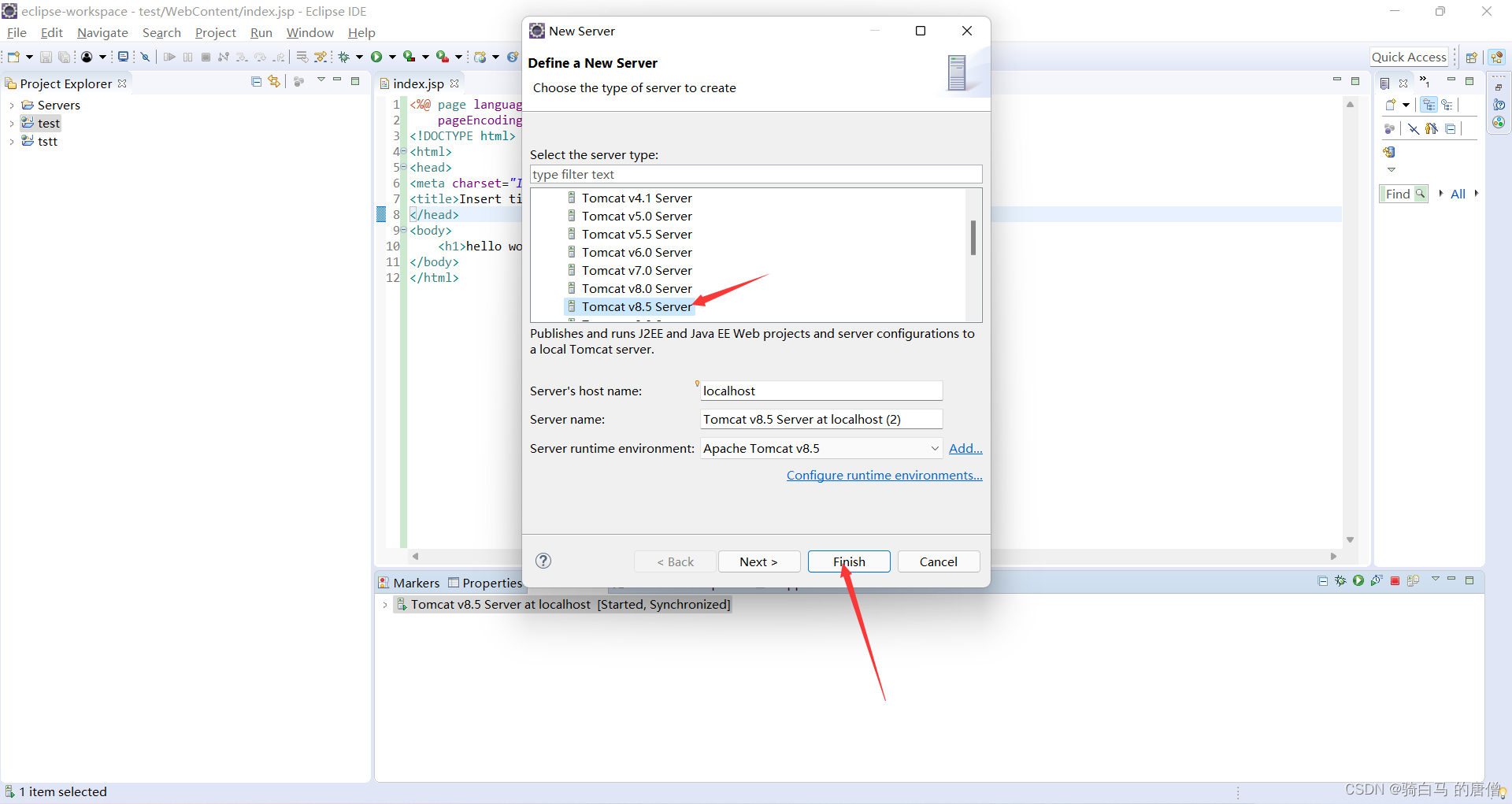Open Run configurations dropdown arrow
1512x804 pixels.
(391, 57)
